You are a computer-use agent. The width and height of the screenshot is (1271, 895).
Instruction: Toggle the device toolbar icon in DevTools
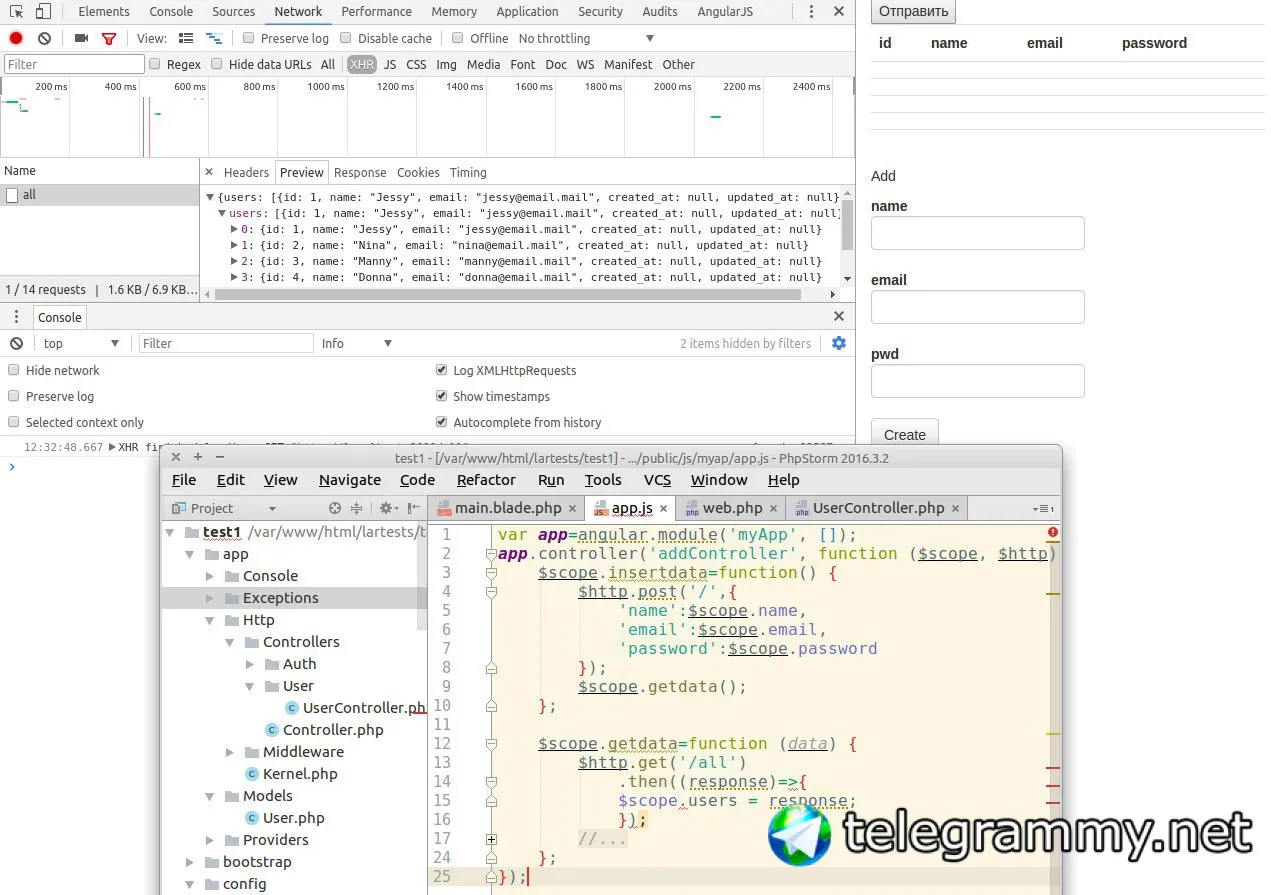[43, 11]
